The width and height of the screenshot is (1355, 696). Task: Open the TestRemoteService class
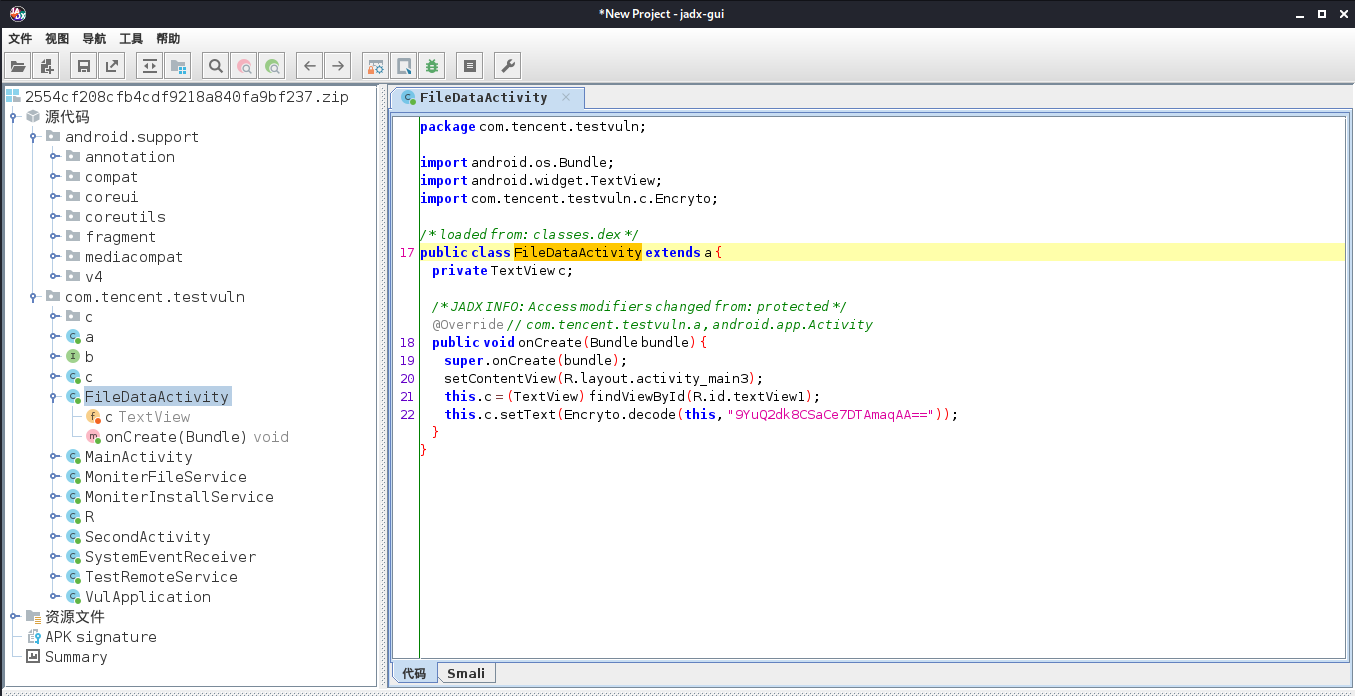tap(161, 577)
